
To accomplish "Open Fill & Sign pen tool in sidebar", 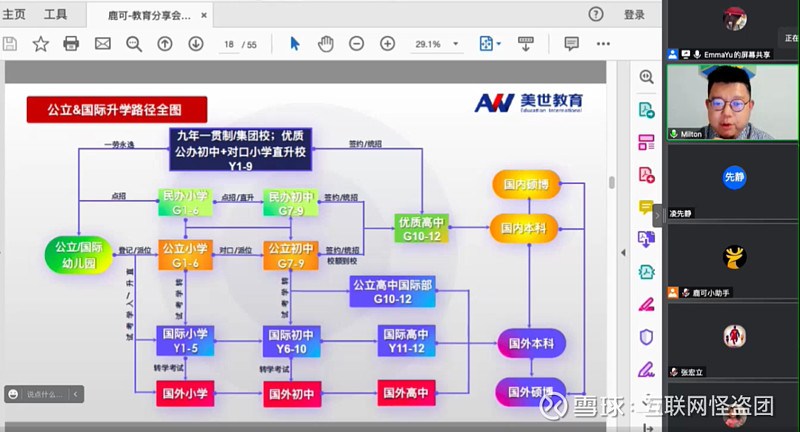I will pos(646,304).
